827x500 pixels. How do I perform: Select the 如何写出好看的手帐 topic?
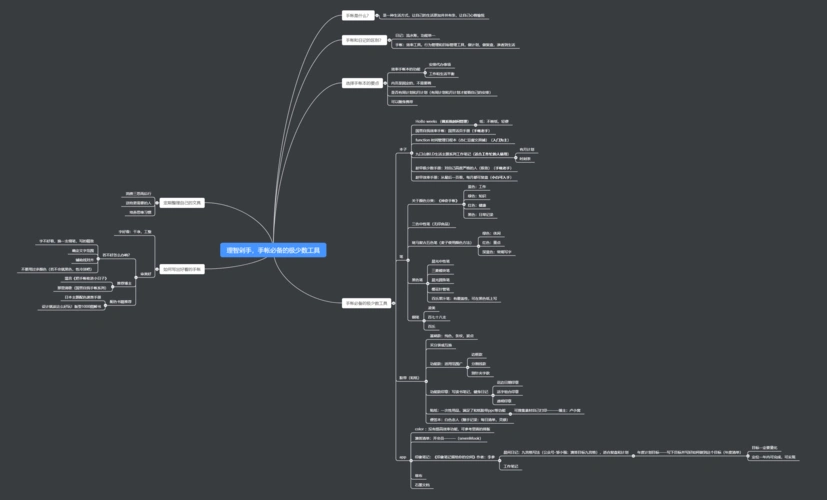click(x=182, y=269)
